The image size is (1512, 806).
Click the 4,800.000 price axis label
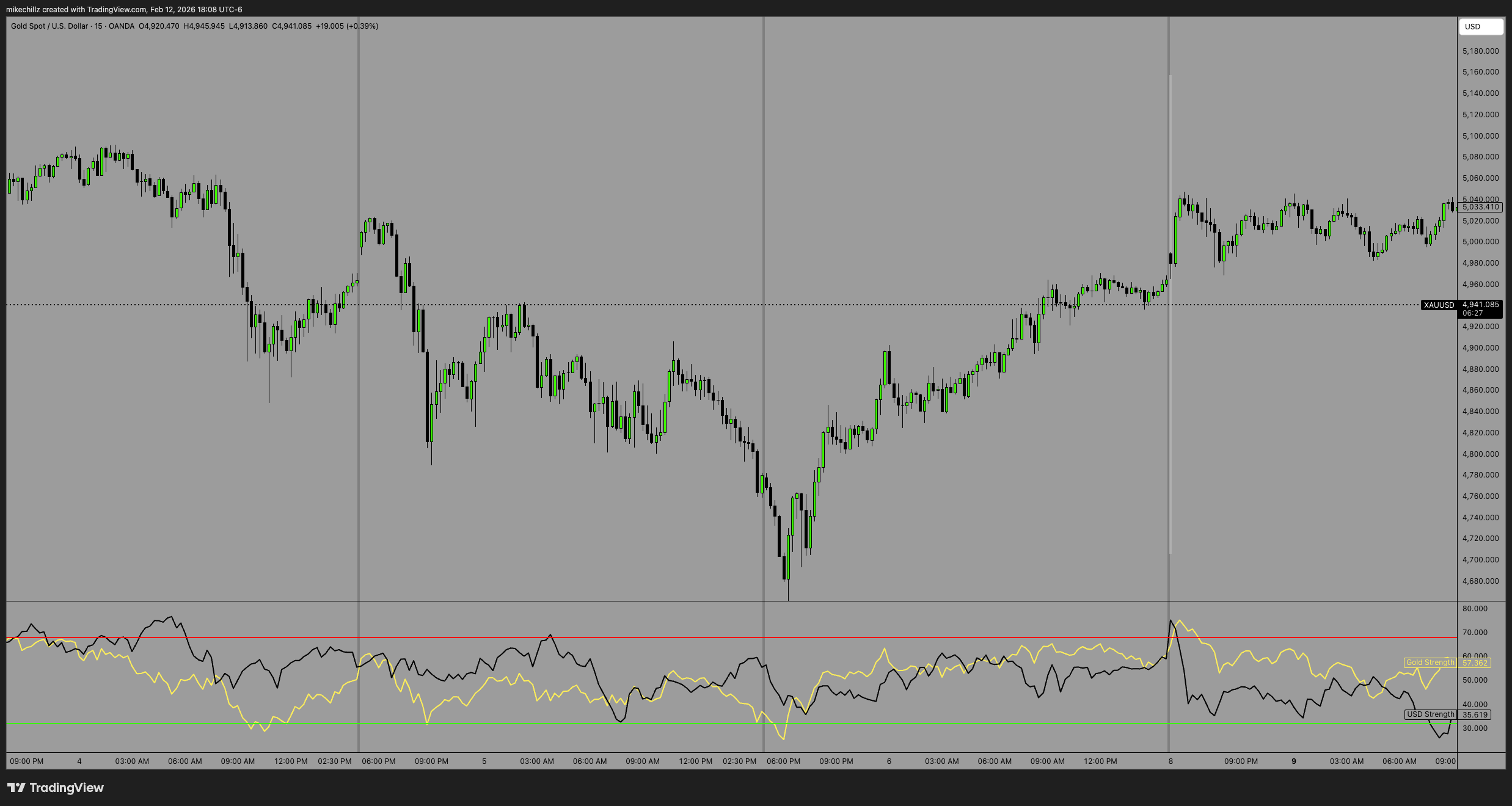click(1480, 454)
